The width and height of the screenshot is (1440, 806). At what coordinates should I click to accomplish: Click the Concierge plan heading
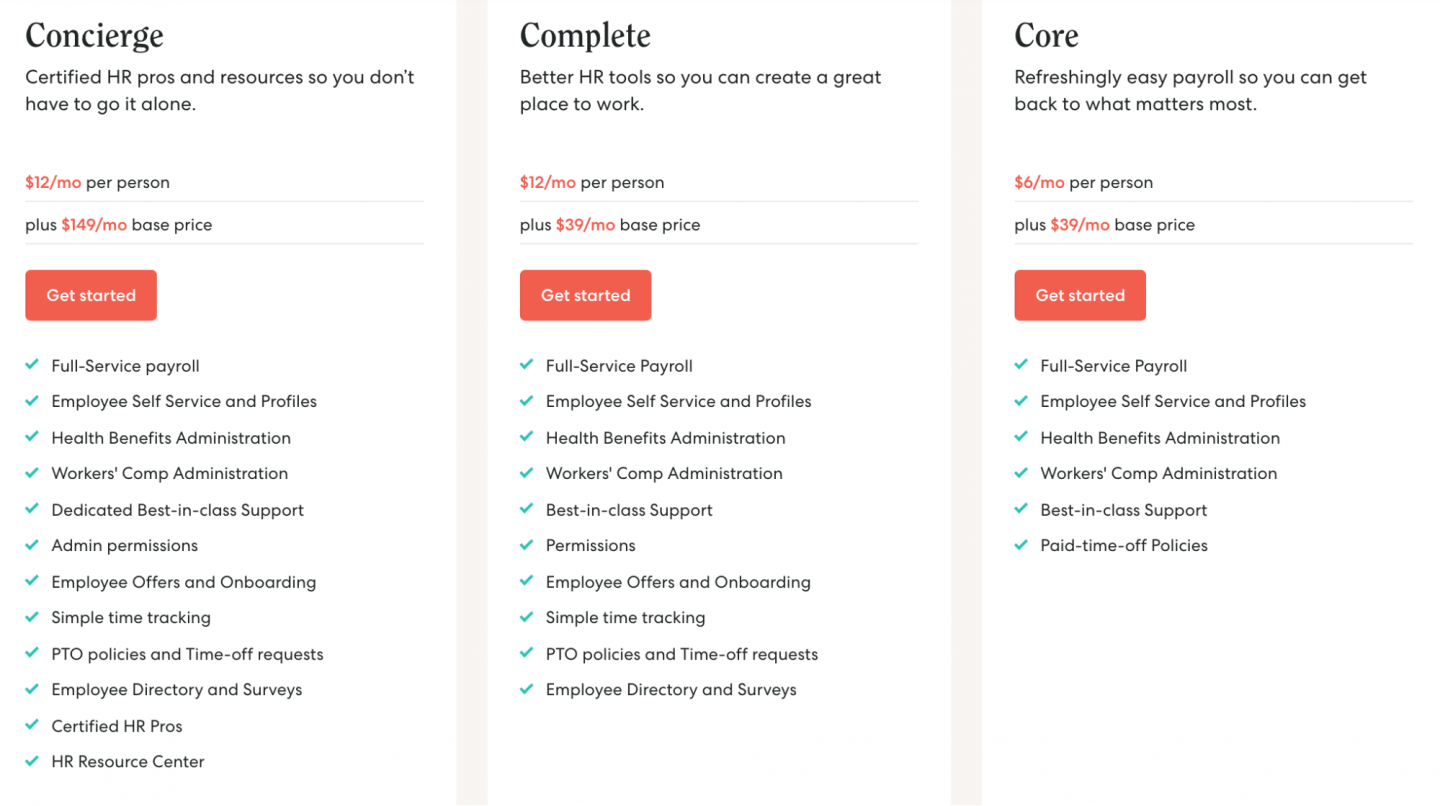pos(94,36)
